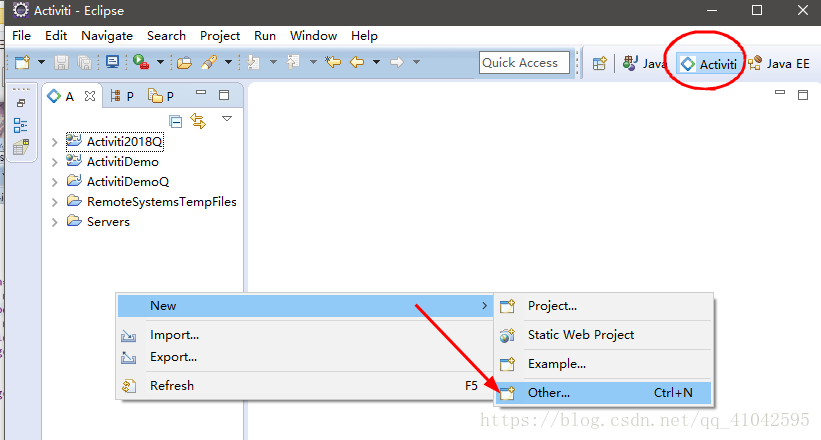This screenshot has height=440, width=821.
Task: Switch to the hierarchy P view tab
Action: point(122,96)
